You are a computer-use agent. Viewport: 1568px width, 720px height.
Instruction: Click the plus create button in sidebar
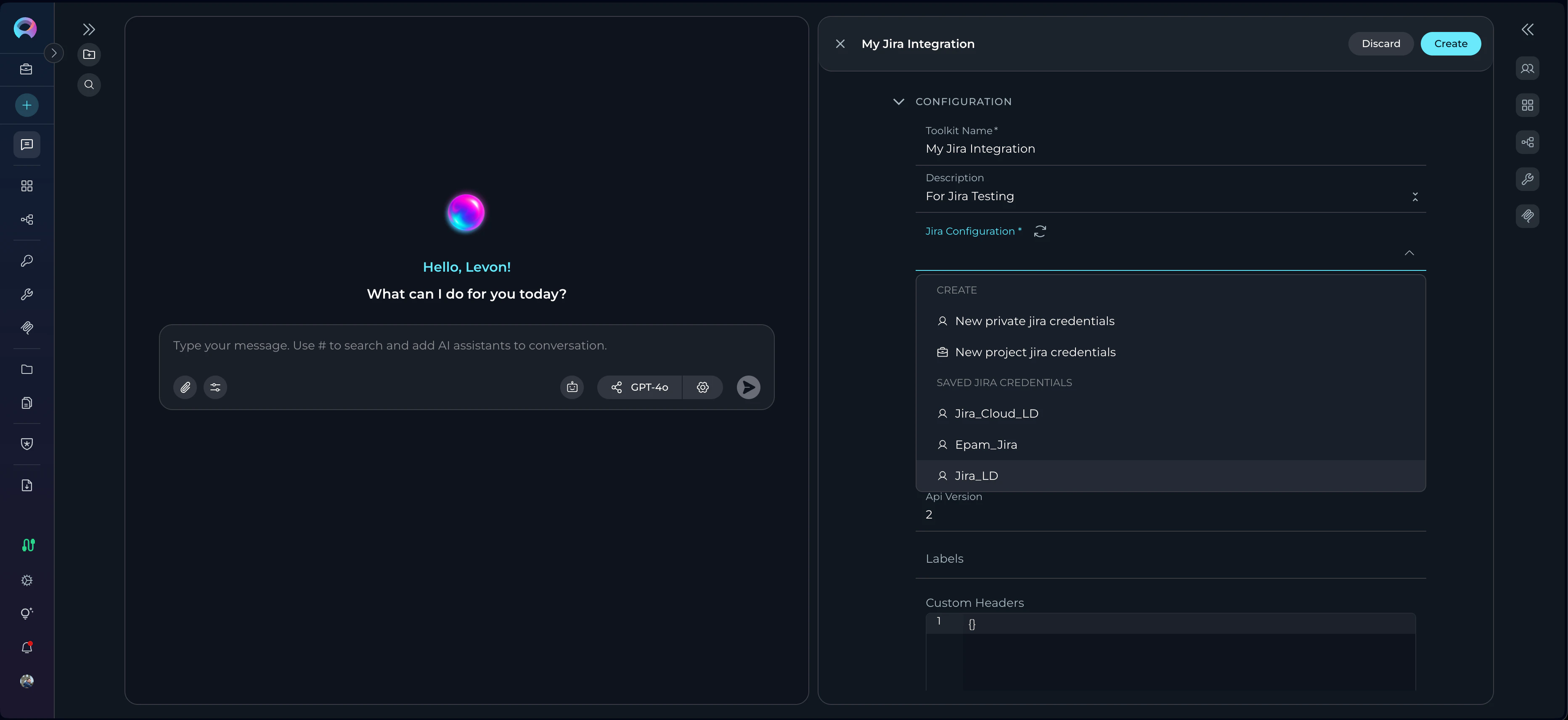[x=27, y=105]
